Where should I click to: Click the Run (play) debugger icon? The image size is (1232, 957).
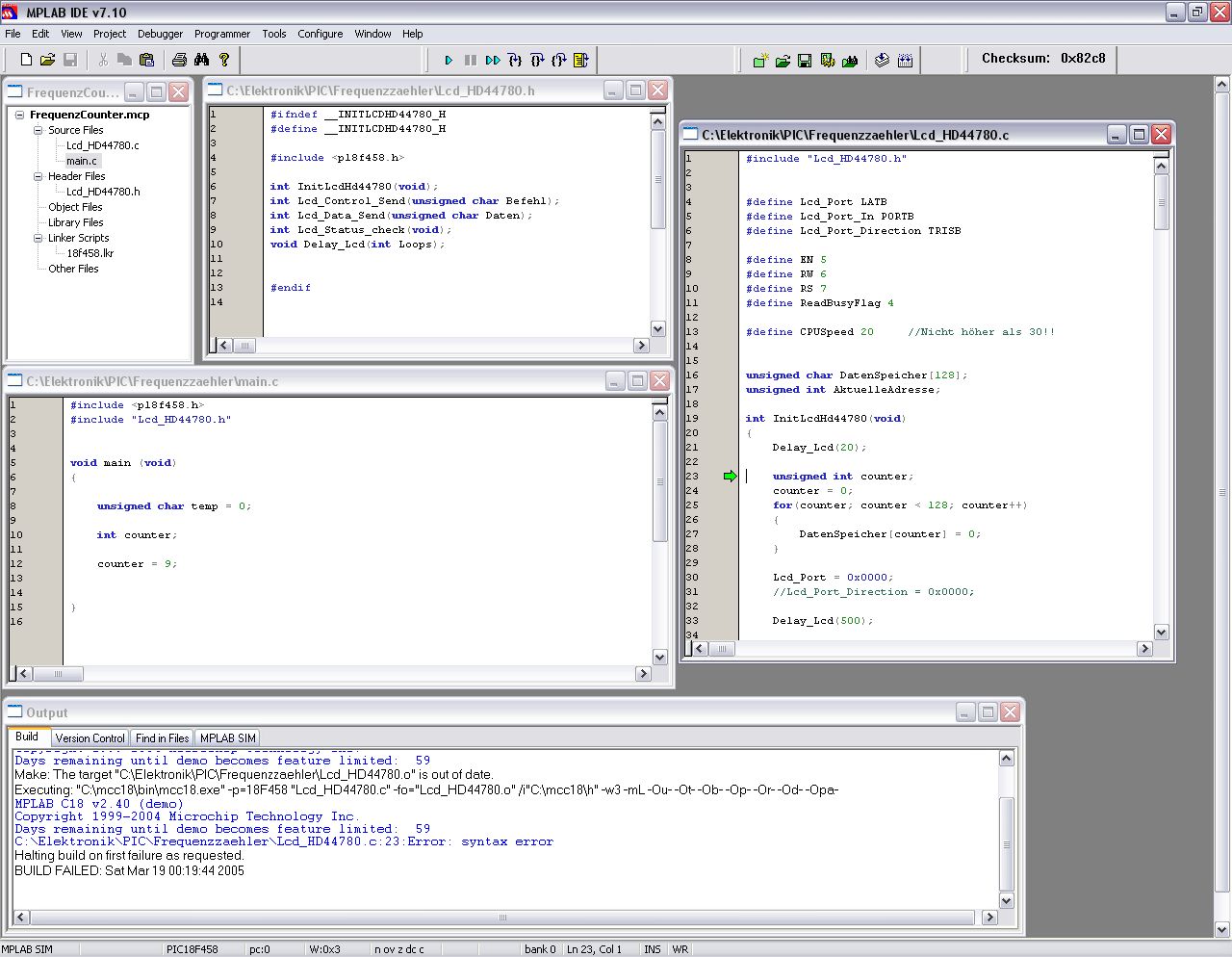point(449,60)
